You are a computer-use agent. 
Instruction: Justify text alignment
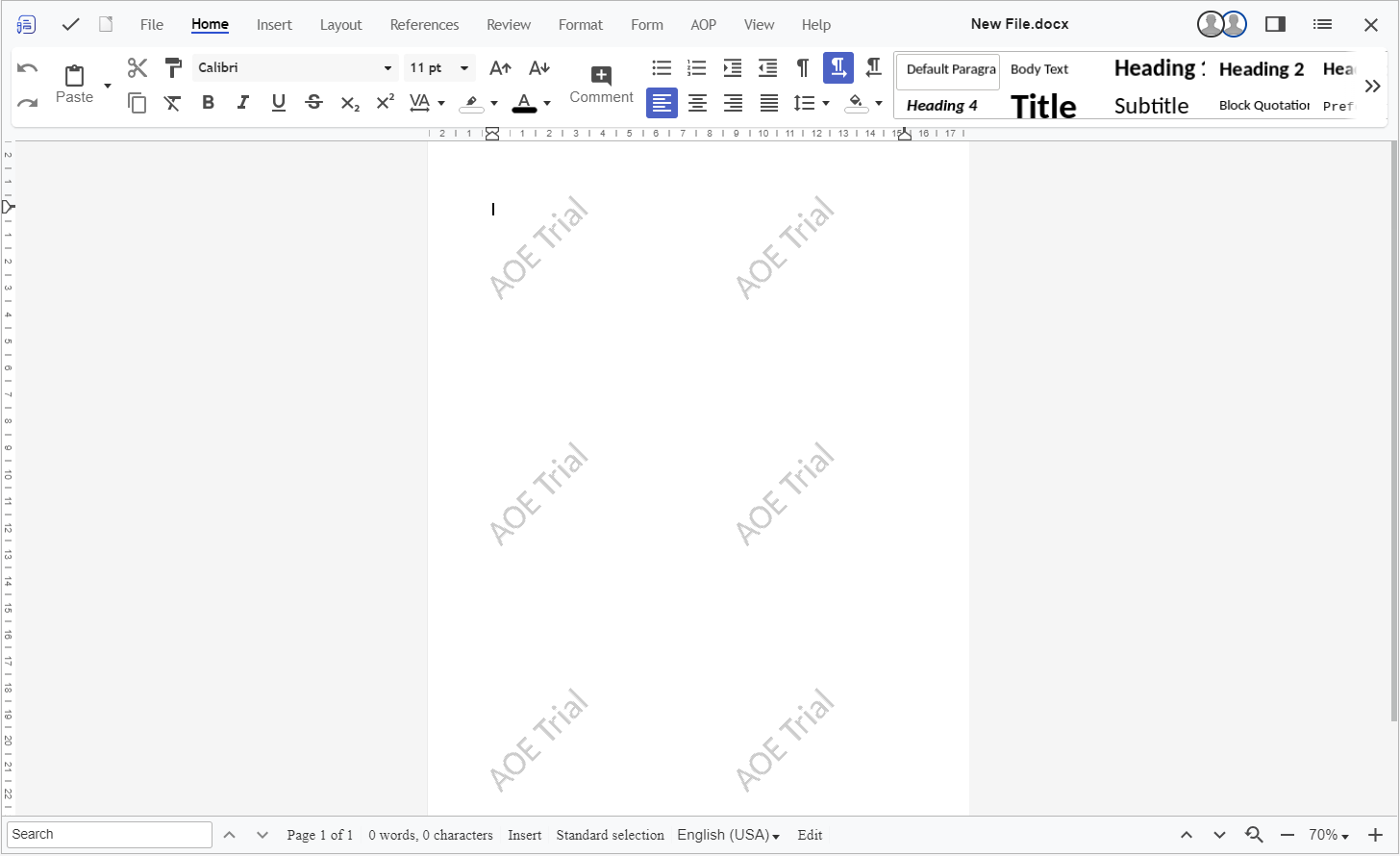point(768,103)
